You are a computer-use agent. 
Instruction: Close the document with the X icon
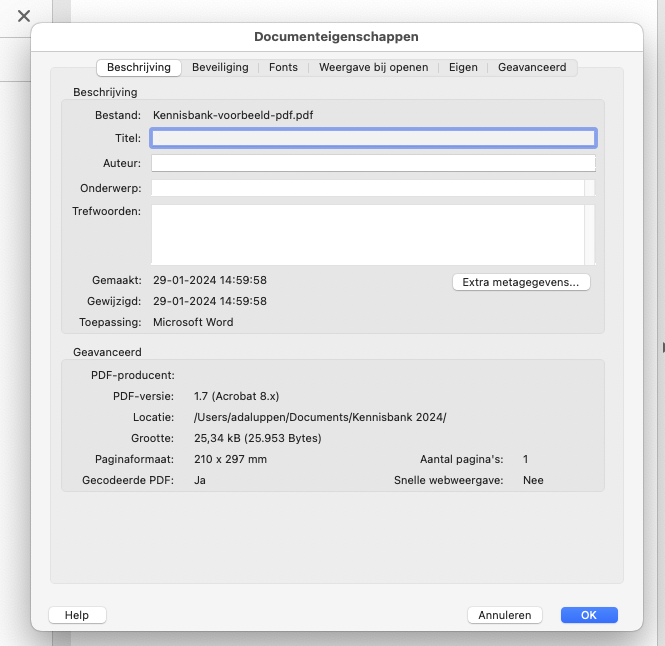24,16
